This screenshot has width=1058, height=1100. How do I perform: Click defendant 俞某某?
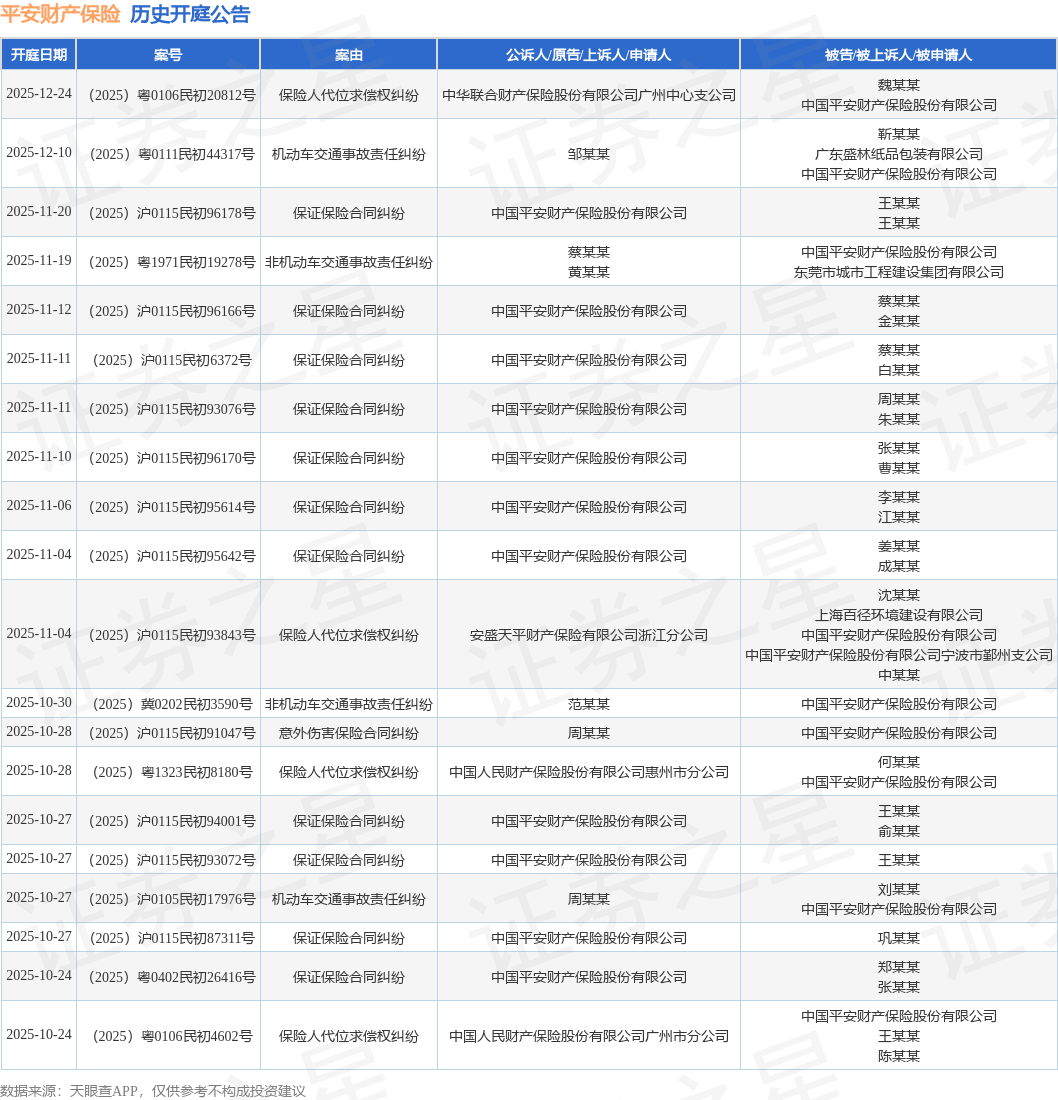(x=899, y=832)
